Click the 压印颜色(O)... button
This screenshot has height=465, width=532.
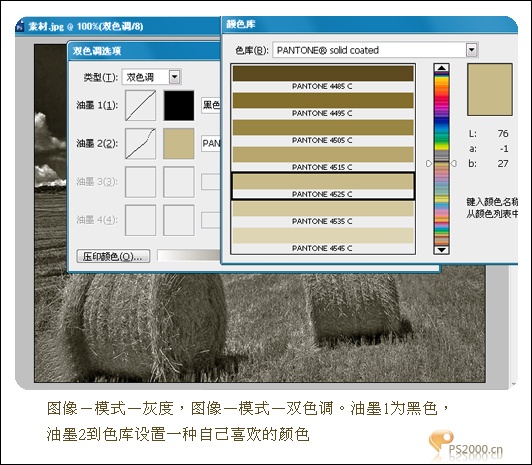(113, 256)
